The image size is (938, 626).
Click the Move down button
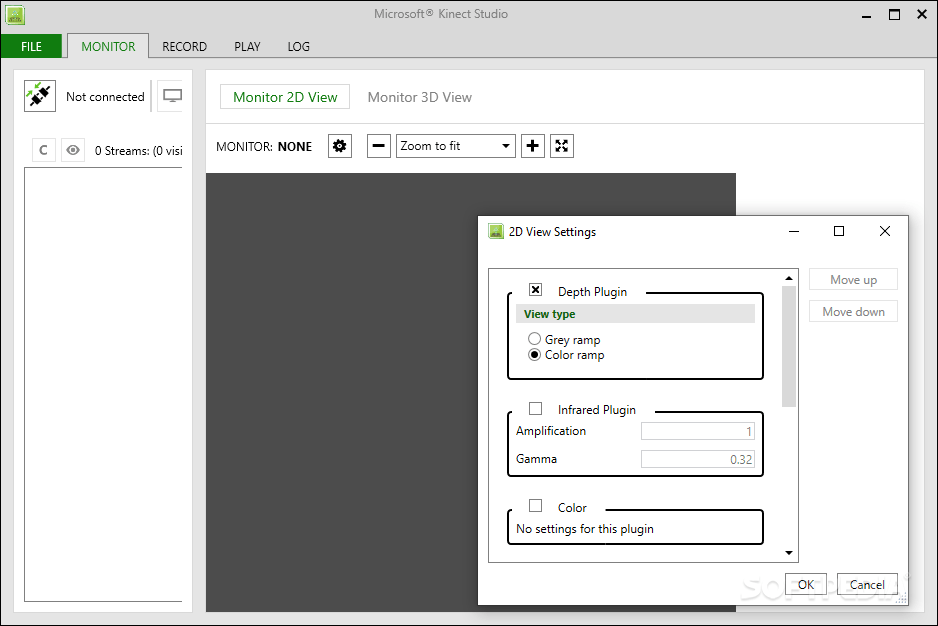853,311
